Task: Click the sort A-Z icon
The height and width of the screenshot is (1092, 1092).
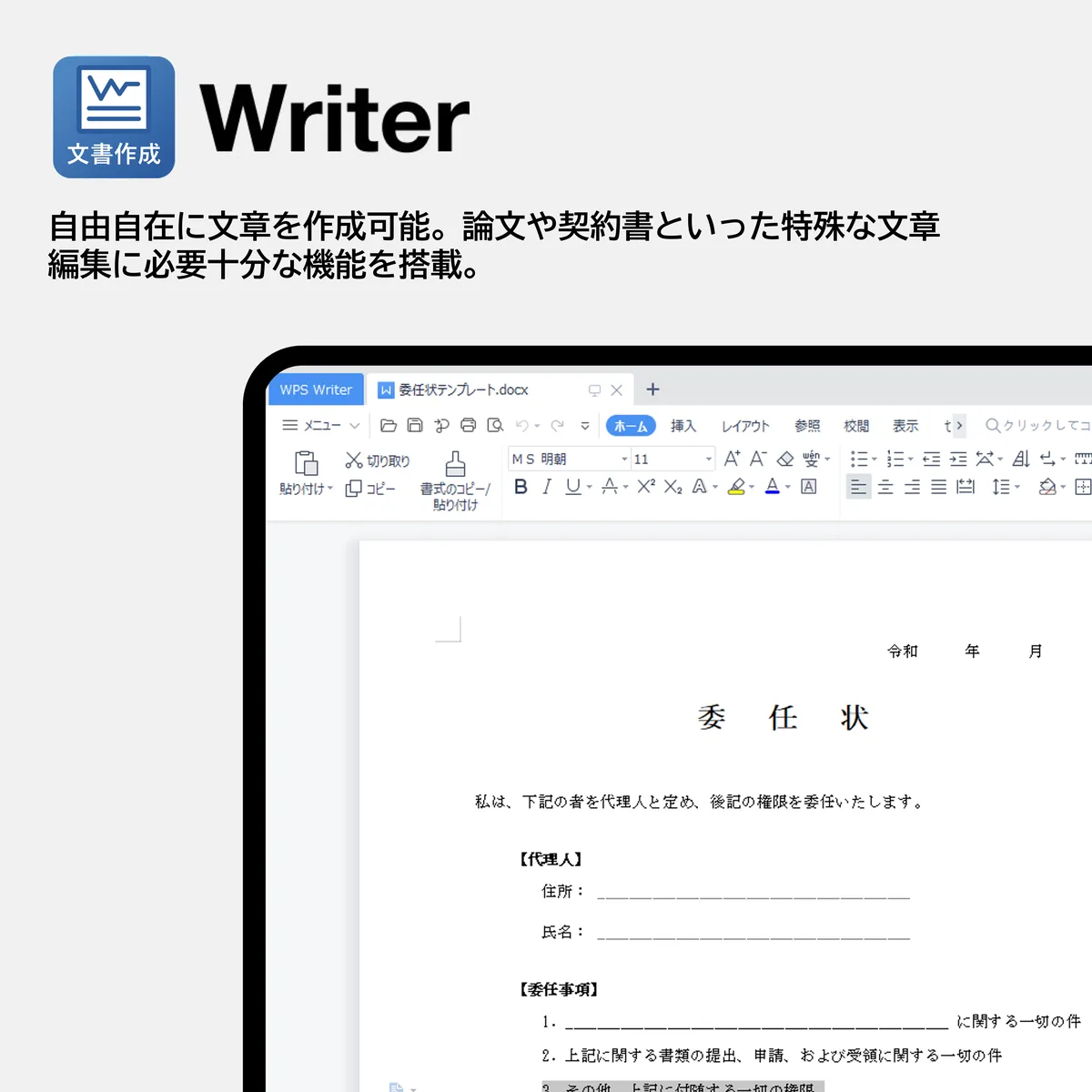Action: coord(1021,459)
